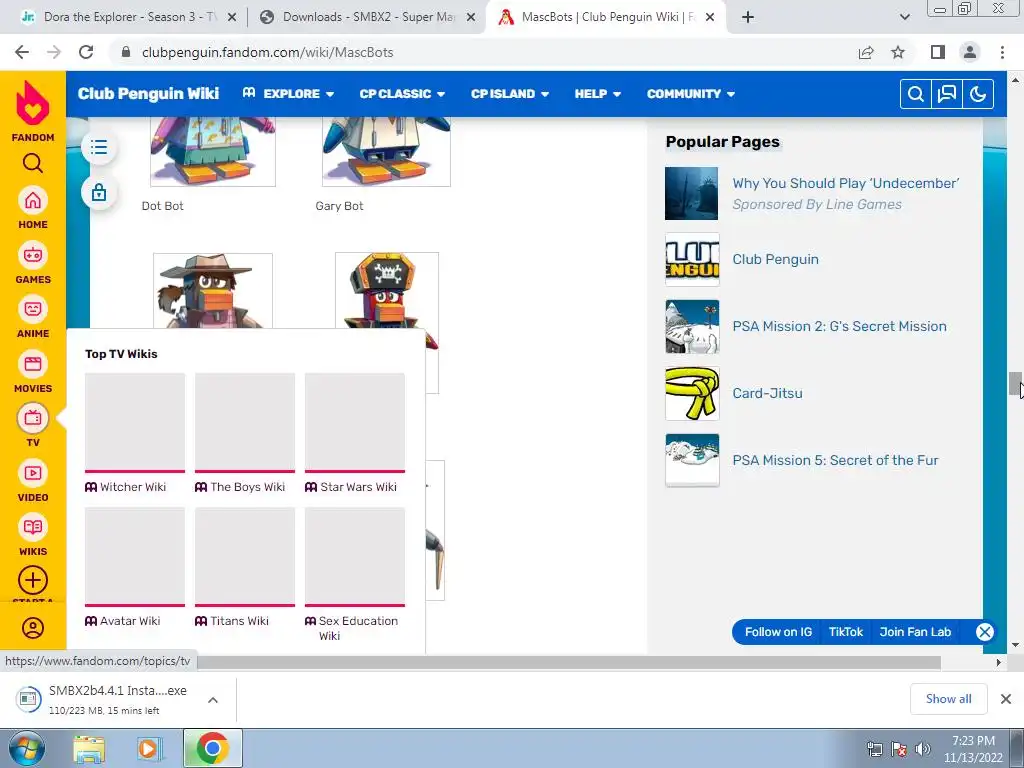
Task: Open the wiki discussions icon
Action: tap(947, 94)
